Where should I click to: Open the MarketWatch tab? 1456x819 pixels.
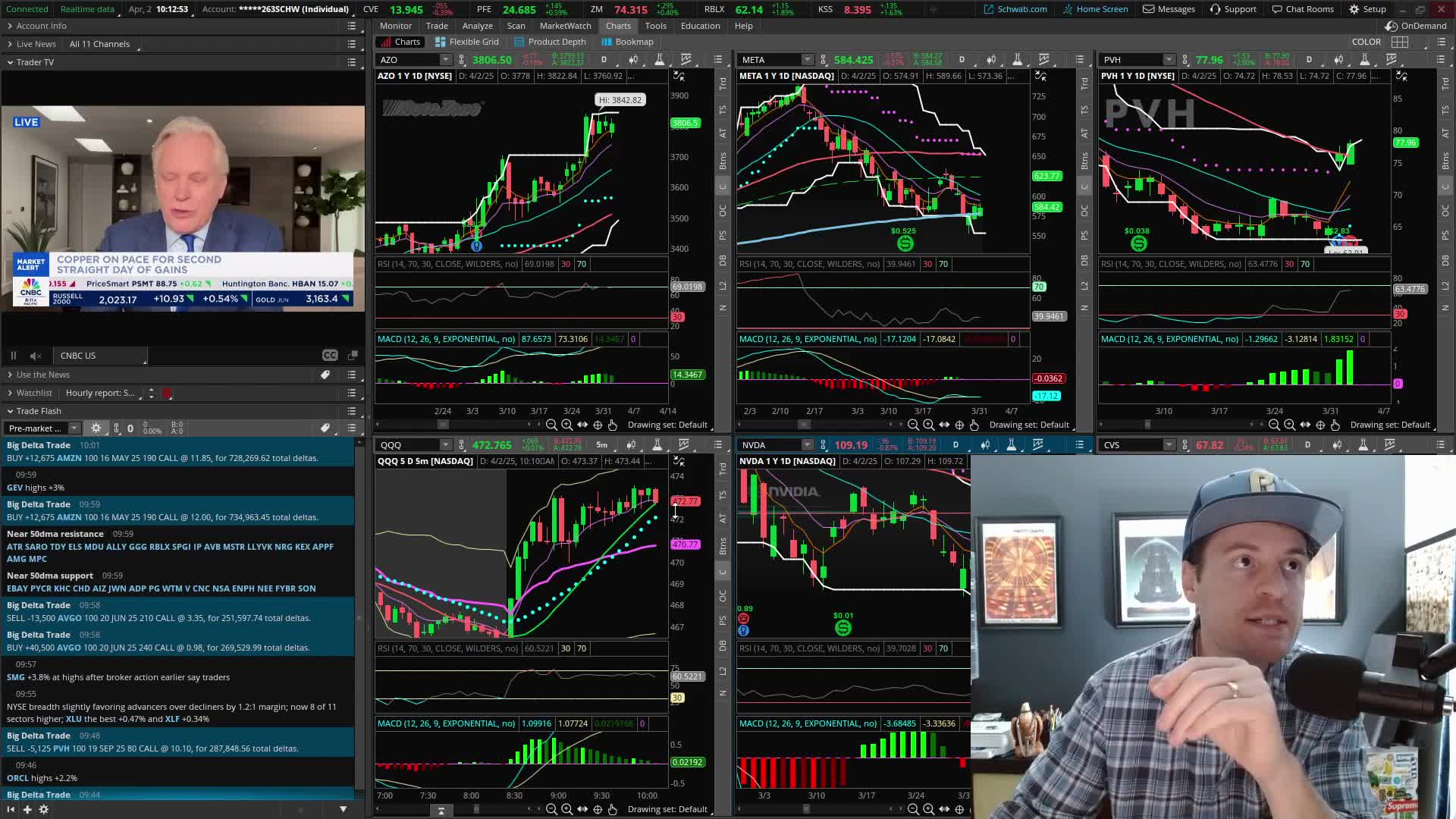(566, 26)
